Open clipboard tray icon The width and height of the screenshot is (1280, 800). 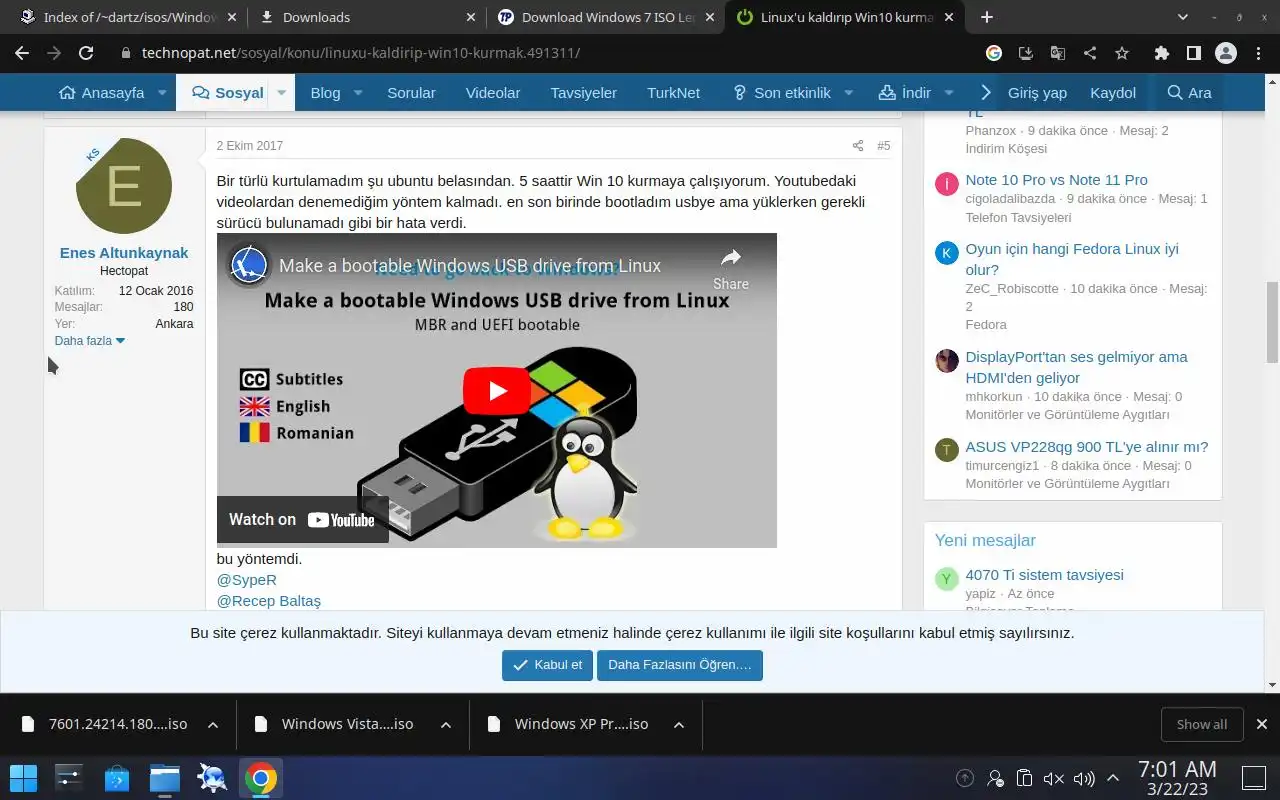click(1024, 778)
